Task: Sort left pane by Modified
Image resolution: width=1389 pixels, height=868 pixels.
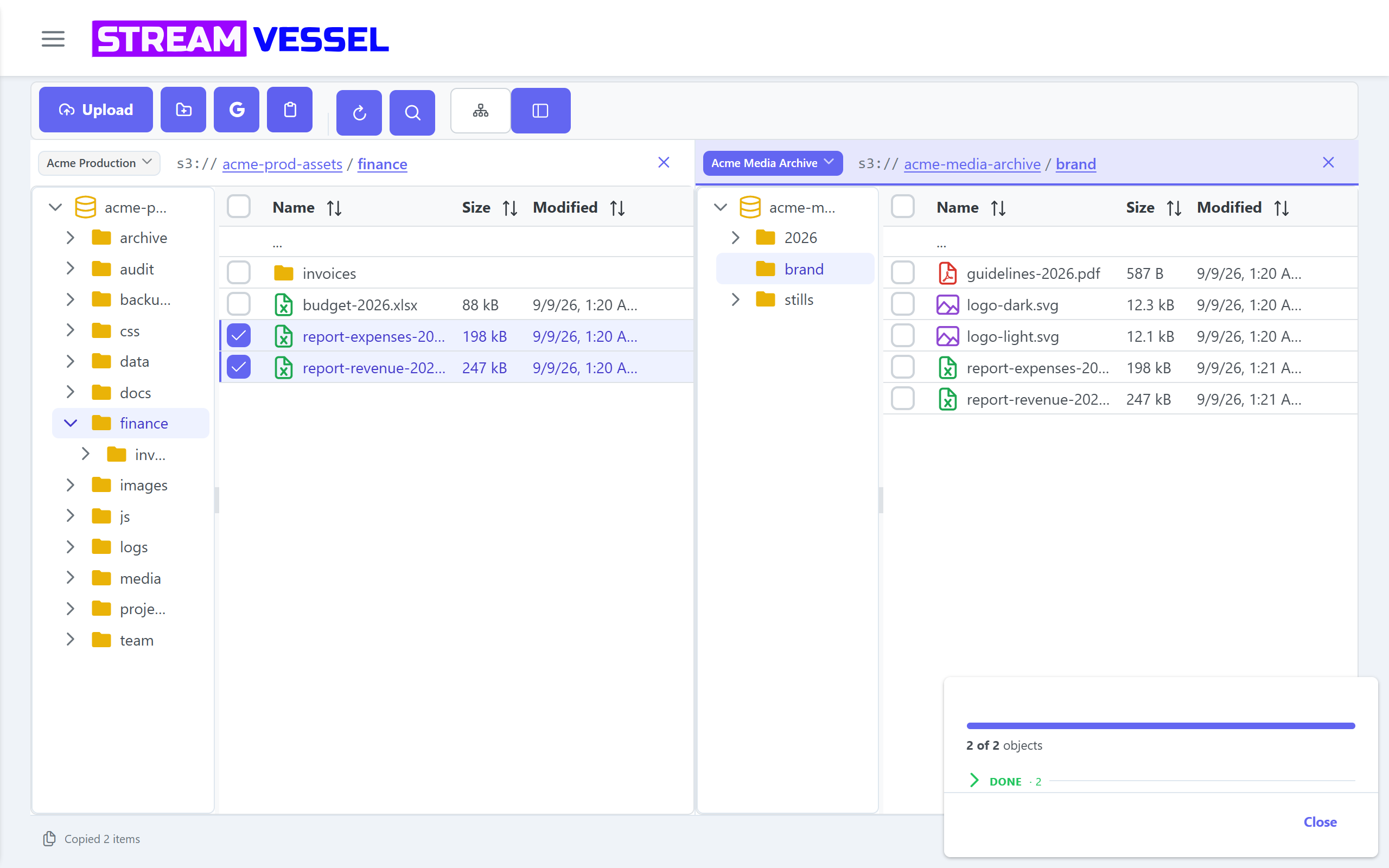Action: pos(617,208)
